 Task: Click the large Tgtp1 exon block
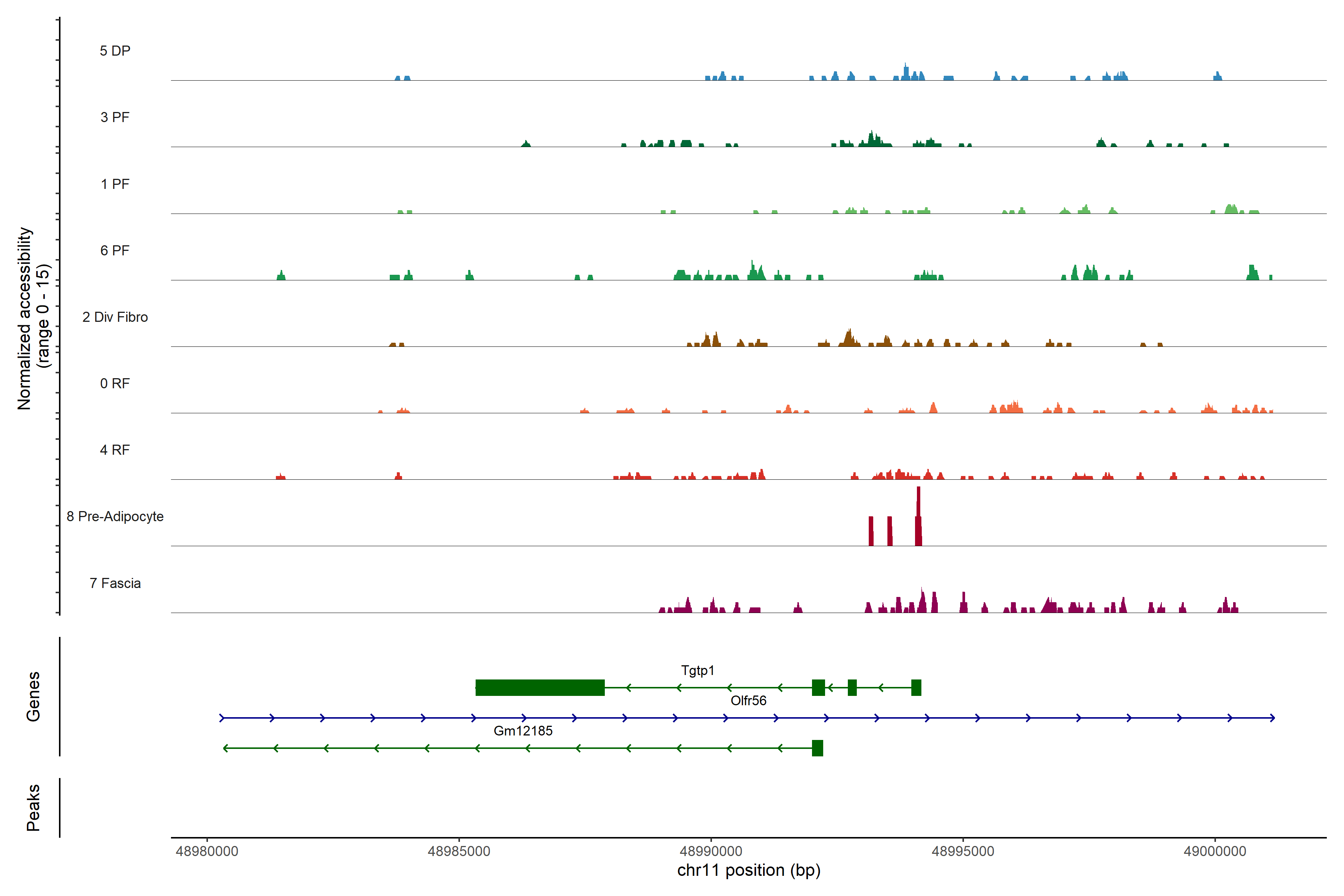(x=540, y=687)
